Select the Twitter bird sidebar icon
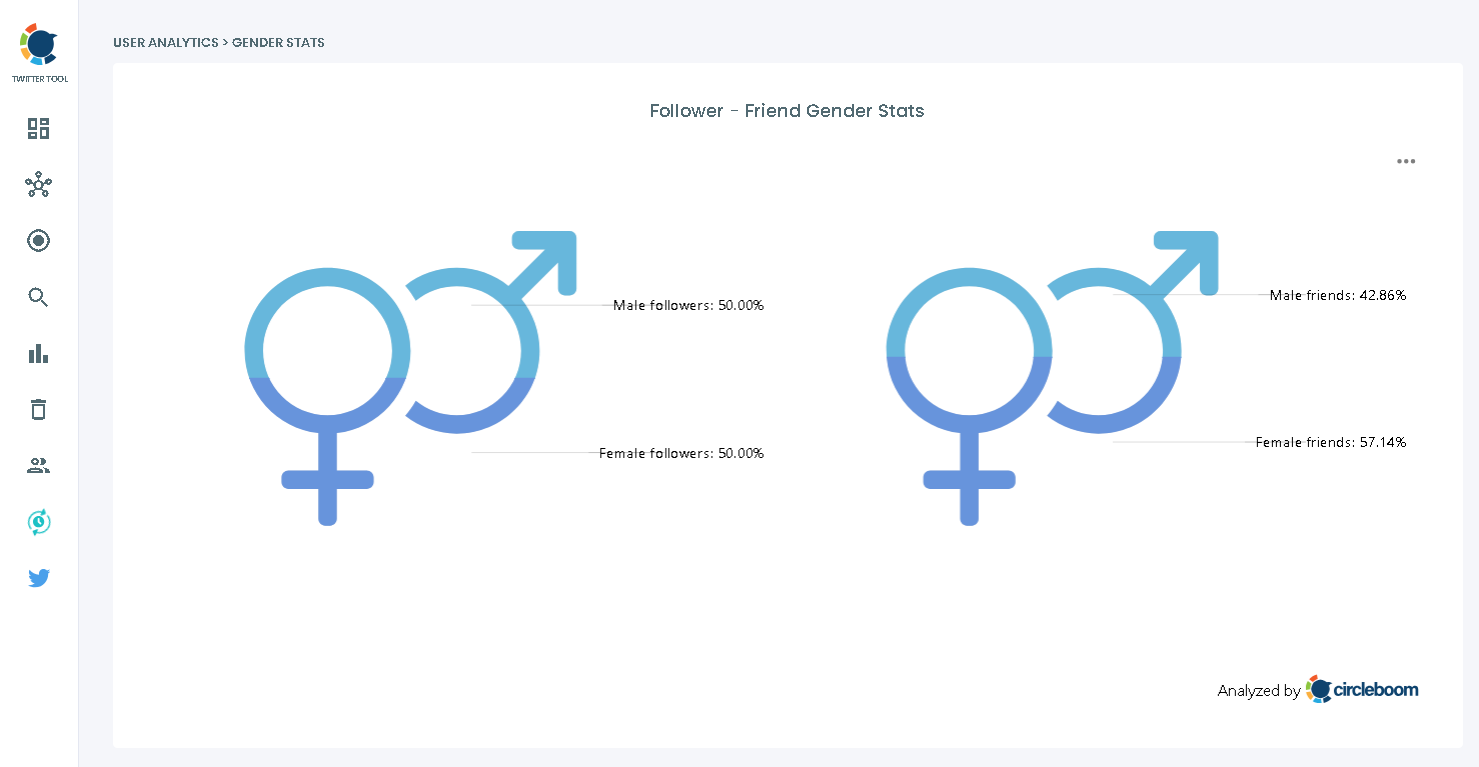This screenshot has height=767, width=1479. tap(38, 578)
